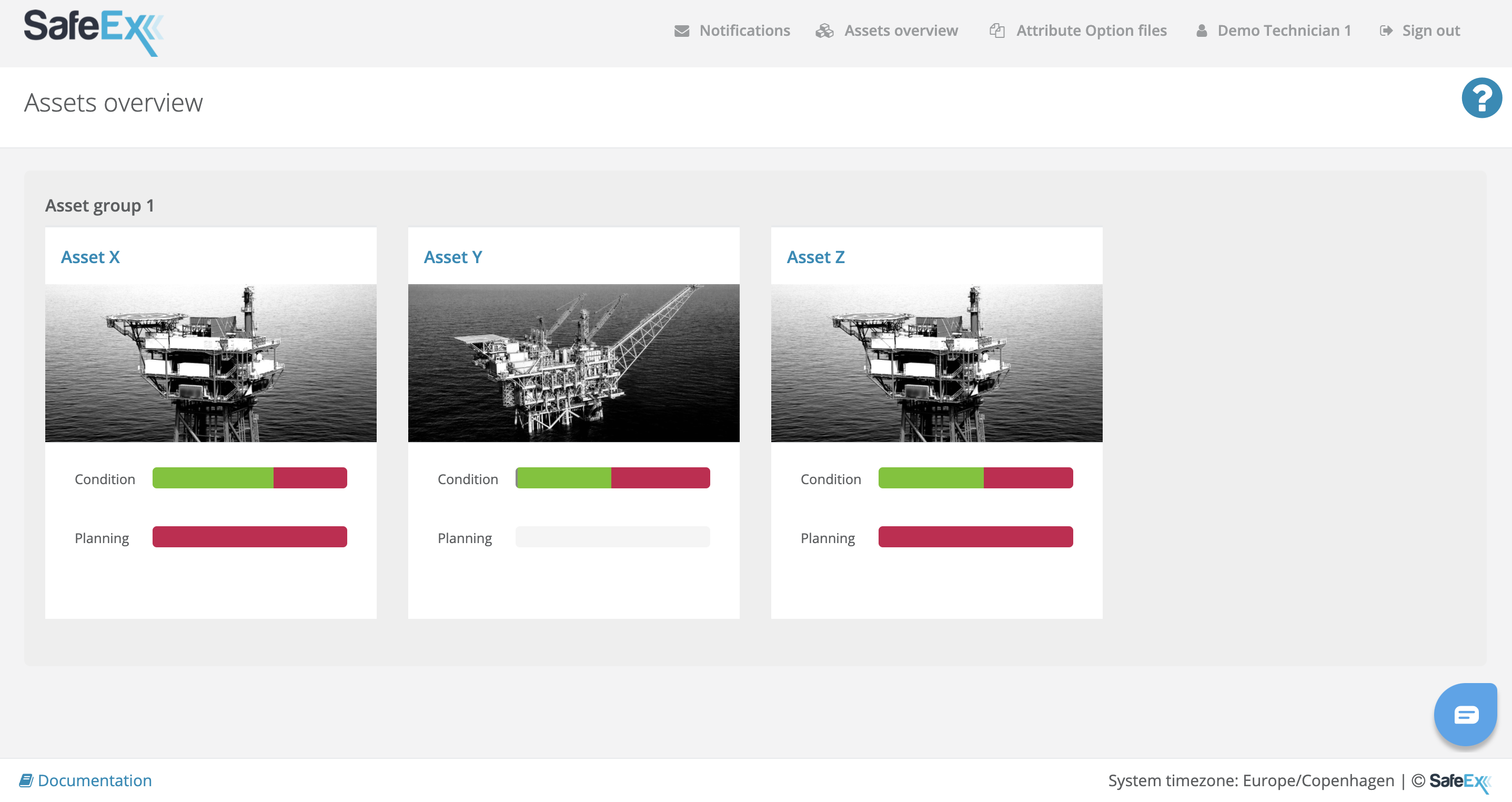Select Attribute Option files in navbar
The height and width of the screenshot is (802, 1512).
pos(1091,31)
